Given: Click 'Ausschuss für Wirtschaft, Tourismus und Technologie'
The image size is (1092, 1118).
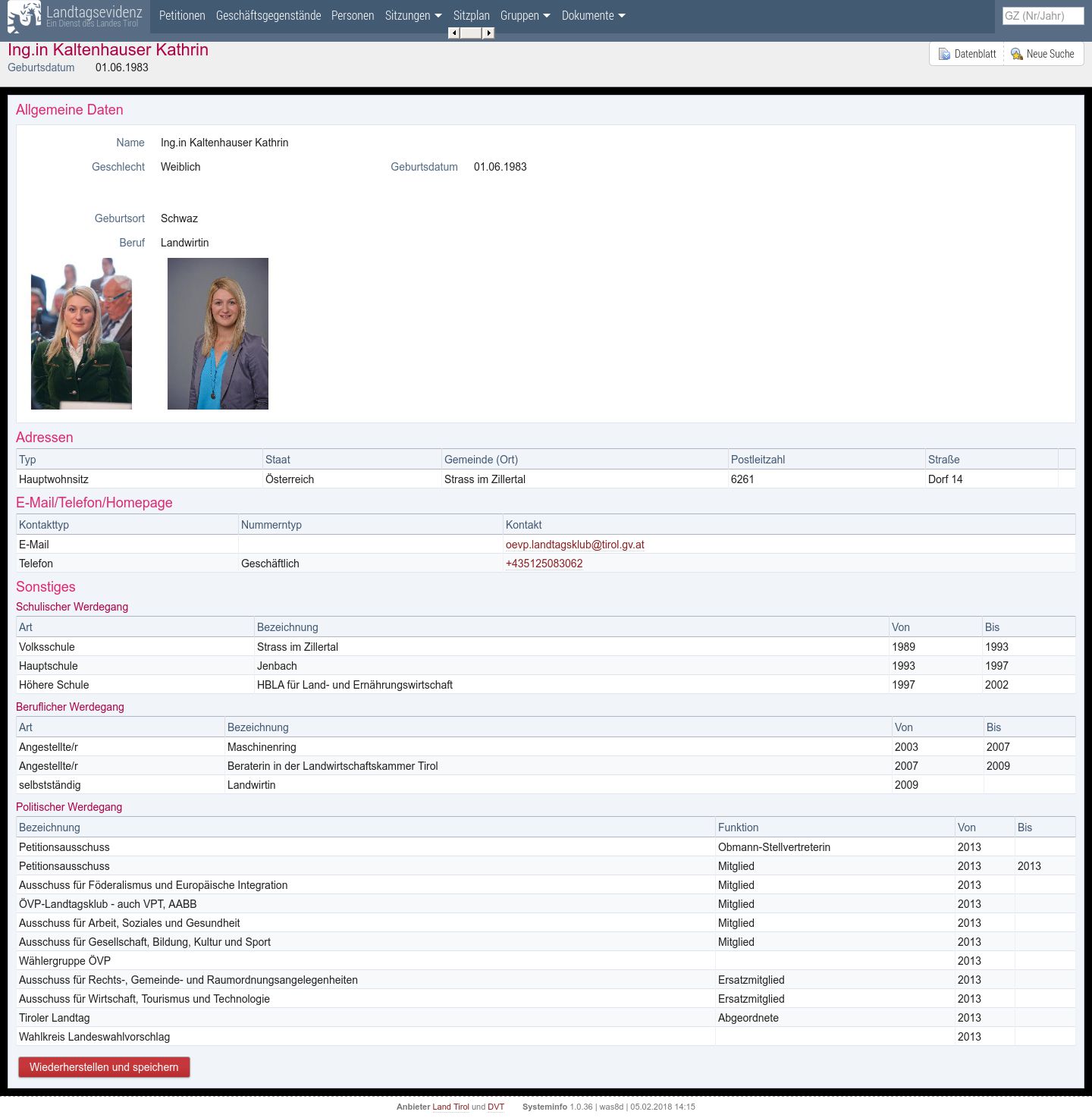Looking at the screenshot, I should coord(144,999).
